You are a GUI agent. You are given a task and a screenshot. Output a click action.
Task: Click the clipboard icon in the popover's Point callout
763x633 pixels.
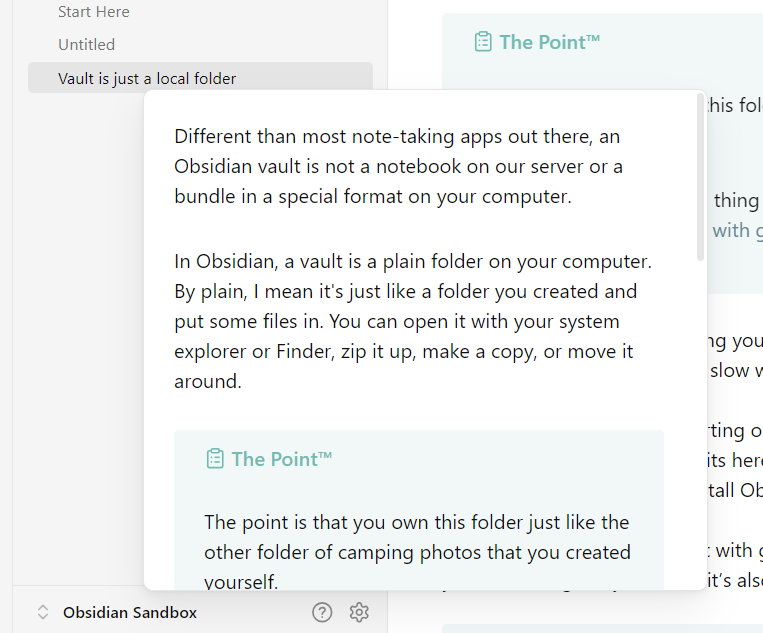[215, 459]
